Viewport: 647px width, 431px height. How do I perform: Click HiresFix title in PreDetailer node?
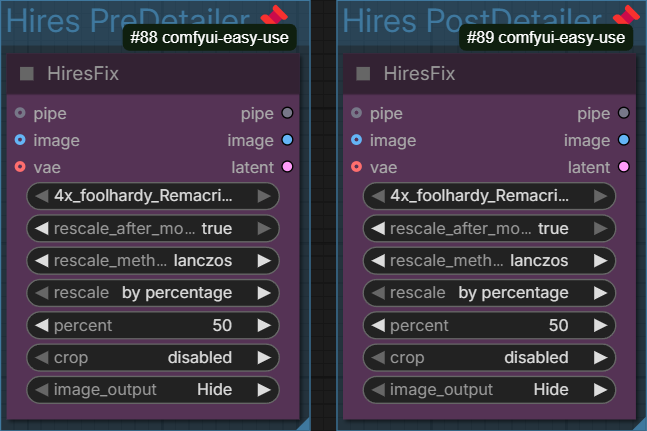[83, 74]
